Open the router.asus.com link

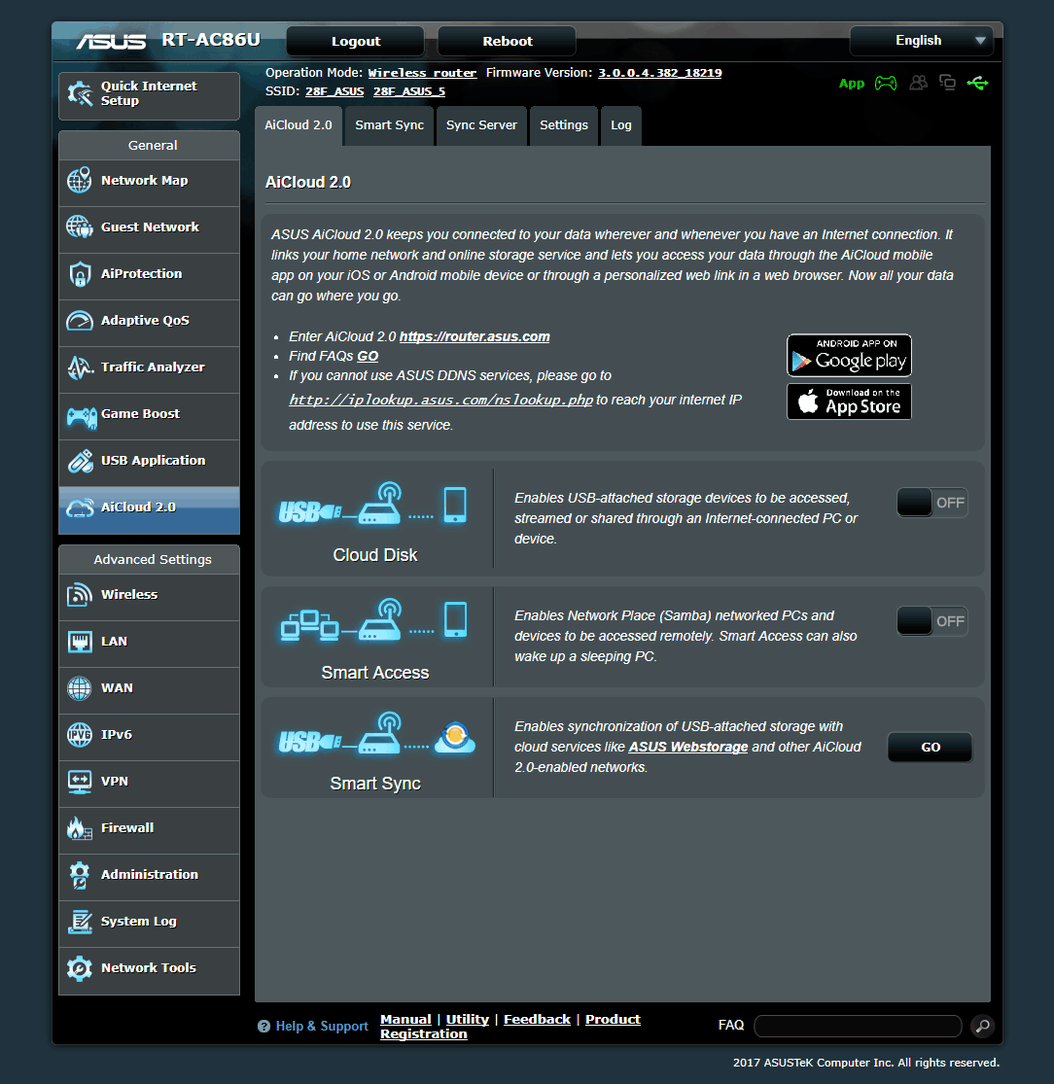(x=475, y=337)
